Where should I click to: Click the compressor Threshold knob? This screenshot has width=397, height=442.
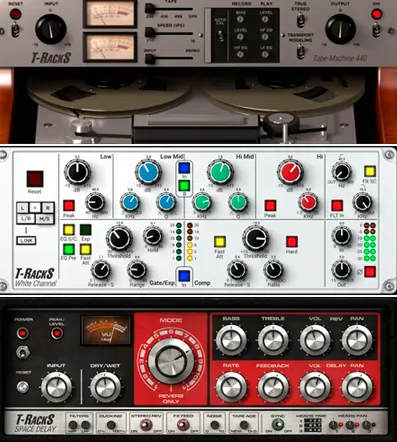[x=256, y=238]
